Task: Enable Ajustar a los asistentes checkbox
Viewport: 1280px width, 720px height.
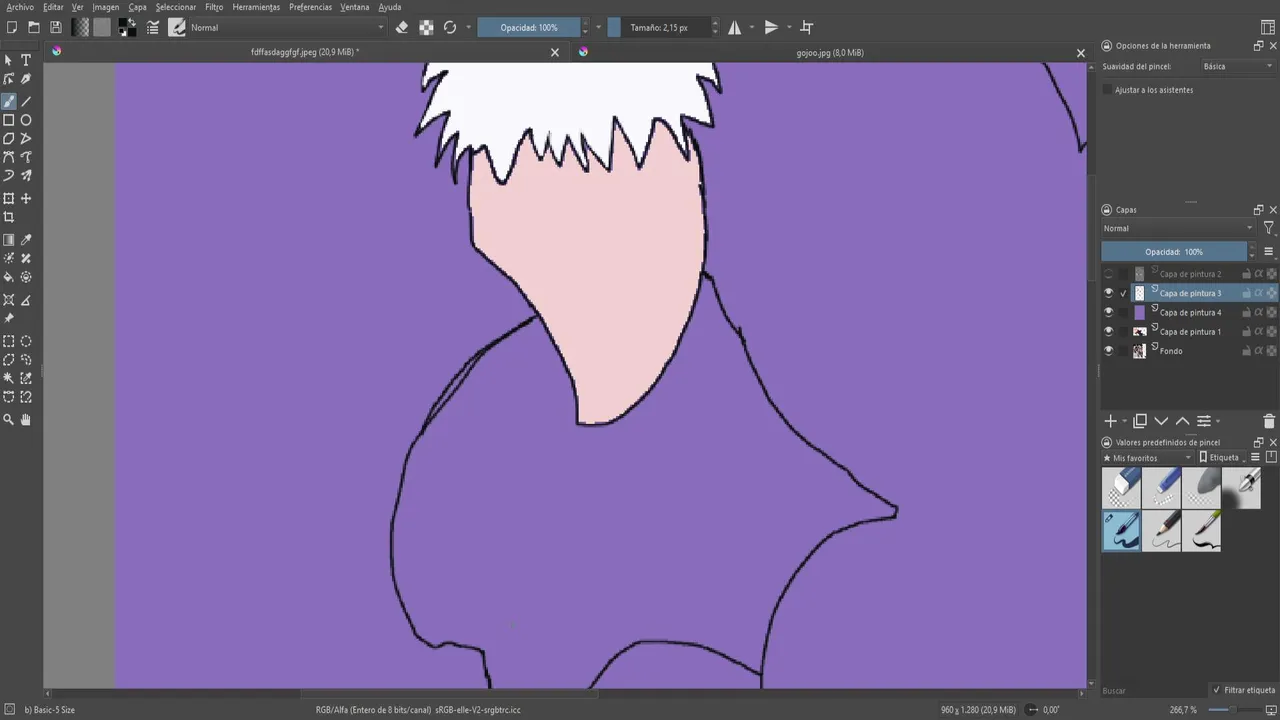Action: coord(1108,90)
